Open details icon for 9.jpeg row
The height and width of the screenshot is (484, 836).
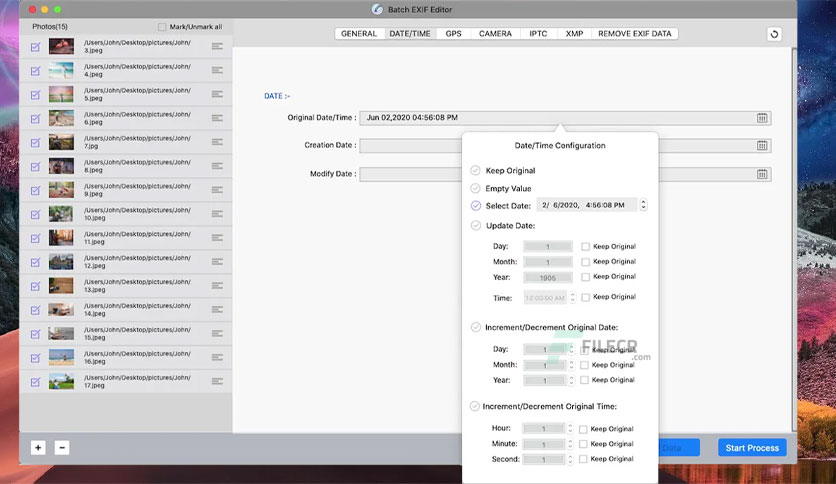217,190
